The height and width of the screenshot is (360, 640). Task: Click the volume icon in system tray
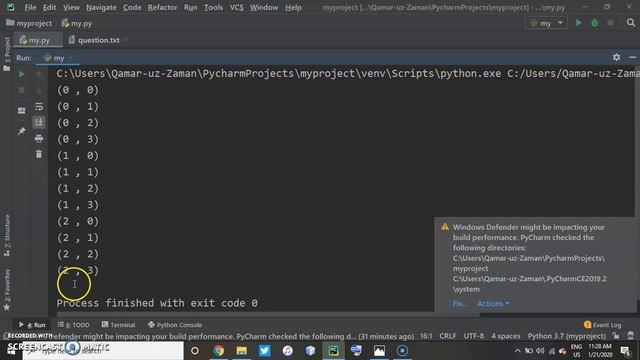coord(540,351)
